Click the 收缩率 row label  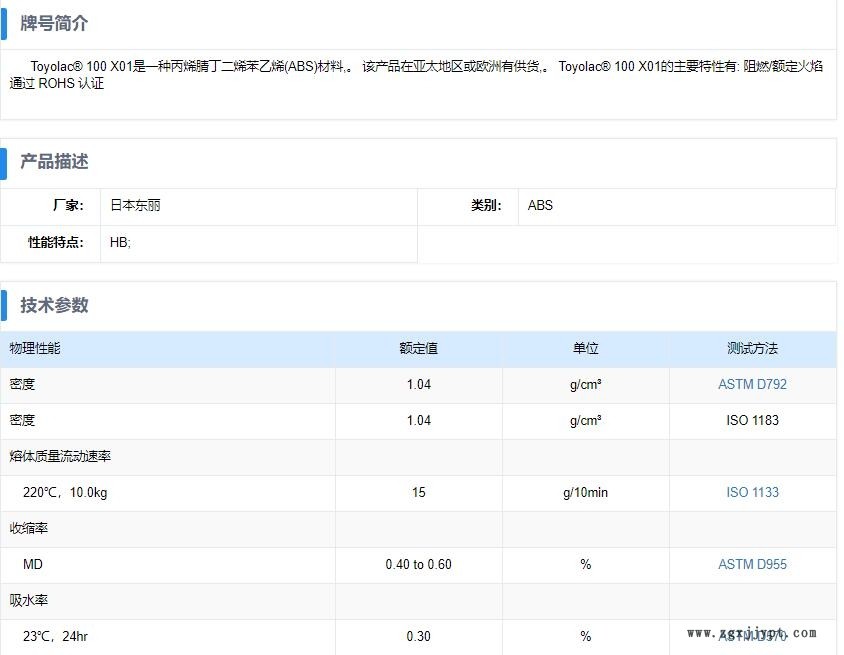coord(29,528)
